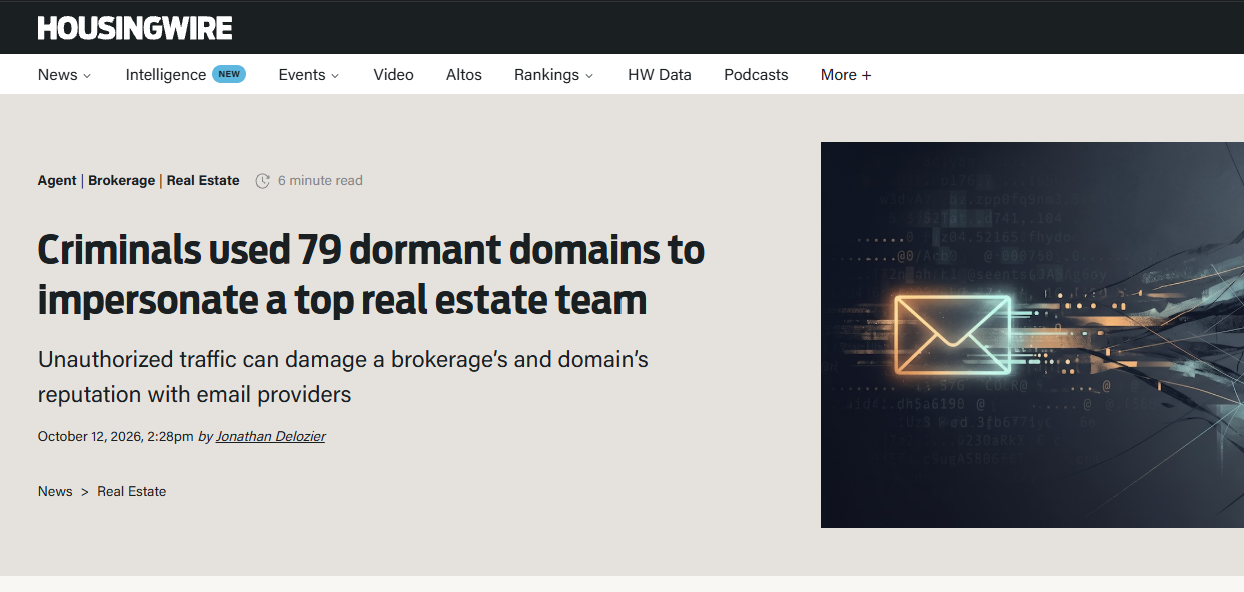Click the NEW badge beside Intelligence
Image resolution: width=1244 pixels, height=592 pixels.
click(229, 74)
